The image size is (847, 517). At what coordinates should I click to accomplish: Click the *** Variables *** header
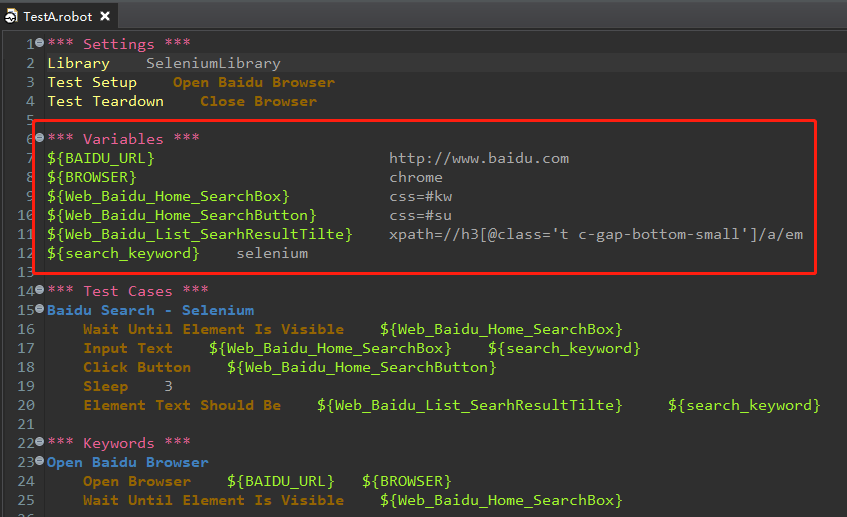pos(123,139)
